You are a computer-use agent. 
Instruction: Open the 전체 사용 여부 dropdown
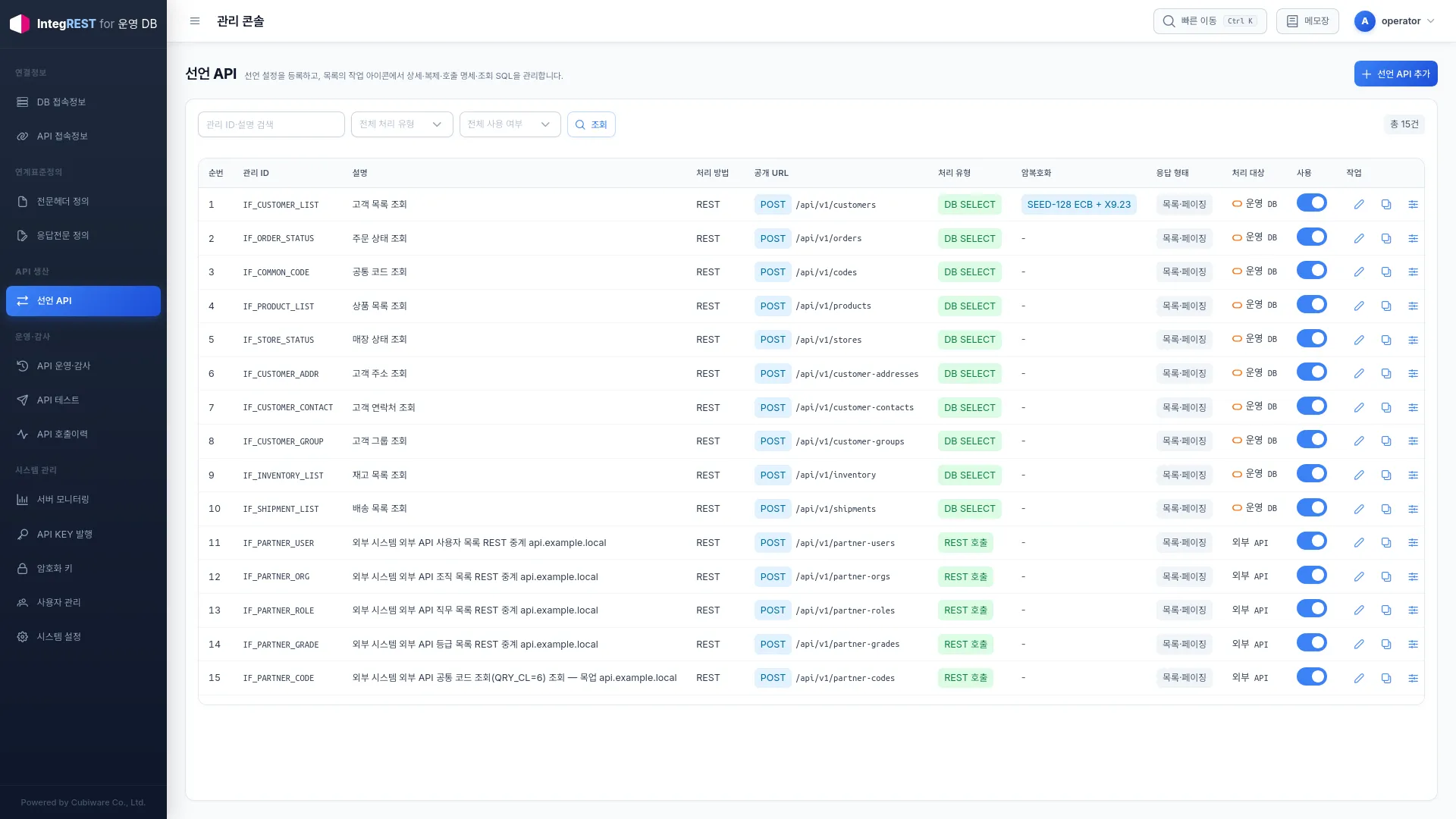[510, 124]
